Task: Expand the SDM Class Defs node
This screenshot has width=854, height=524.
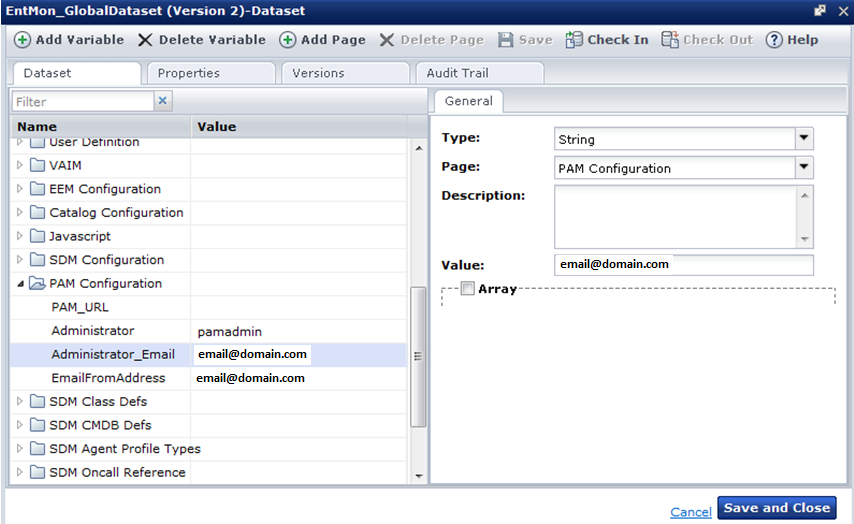Action: (x=20, y=401)
